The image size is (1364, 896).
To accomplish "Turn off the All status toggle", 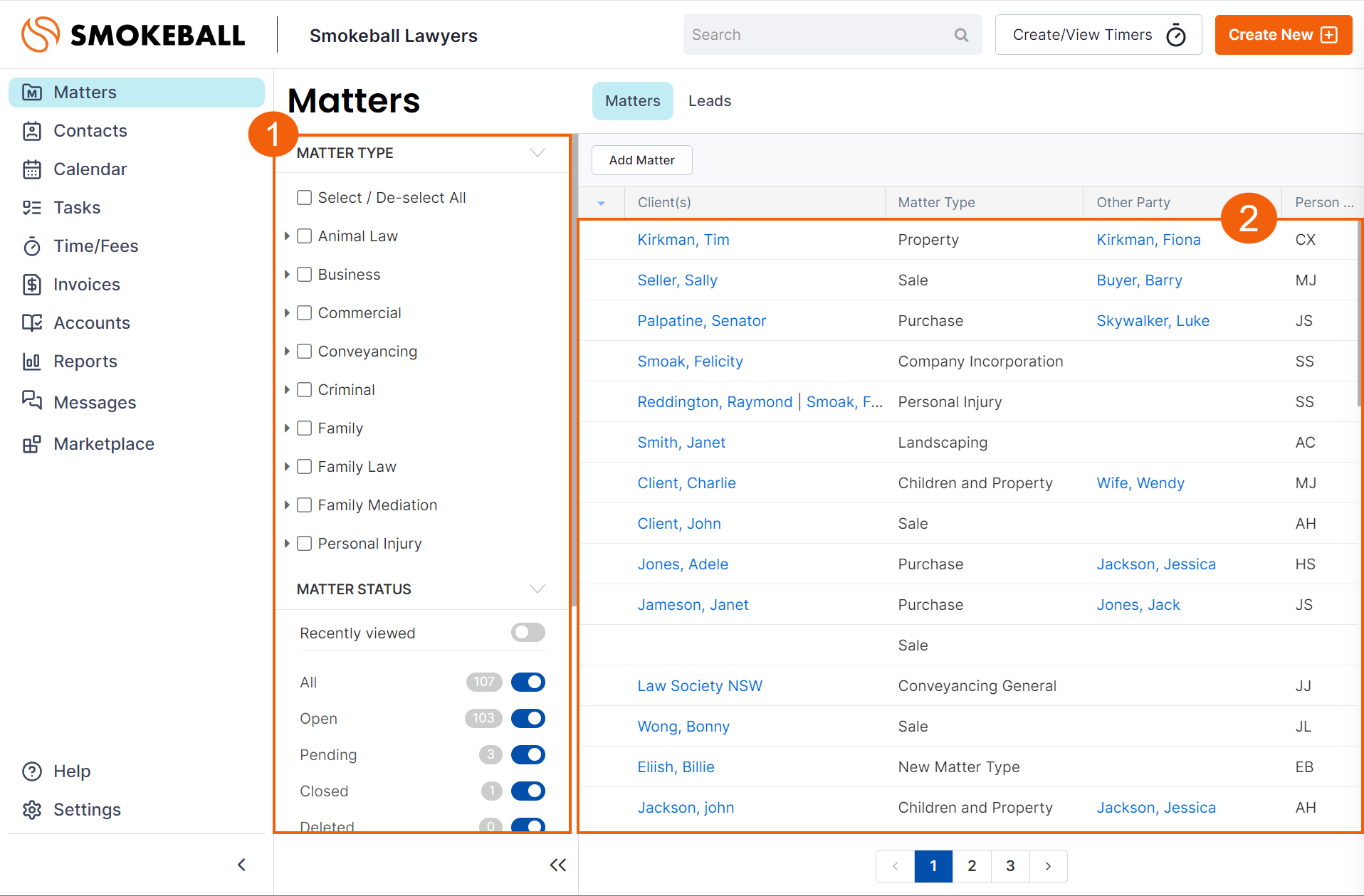I will tap(528, 682).
